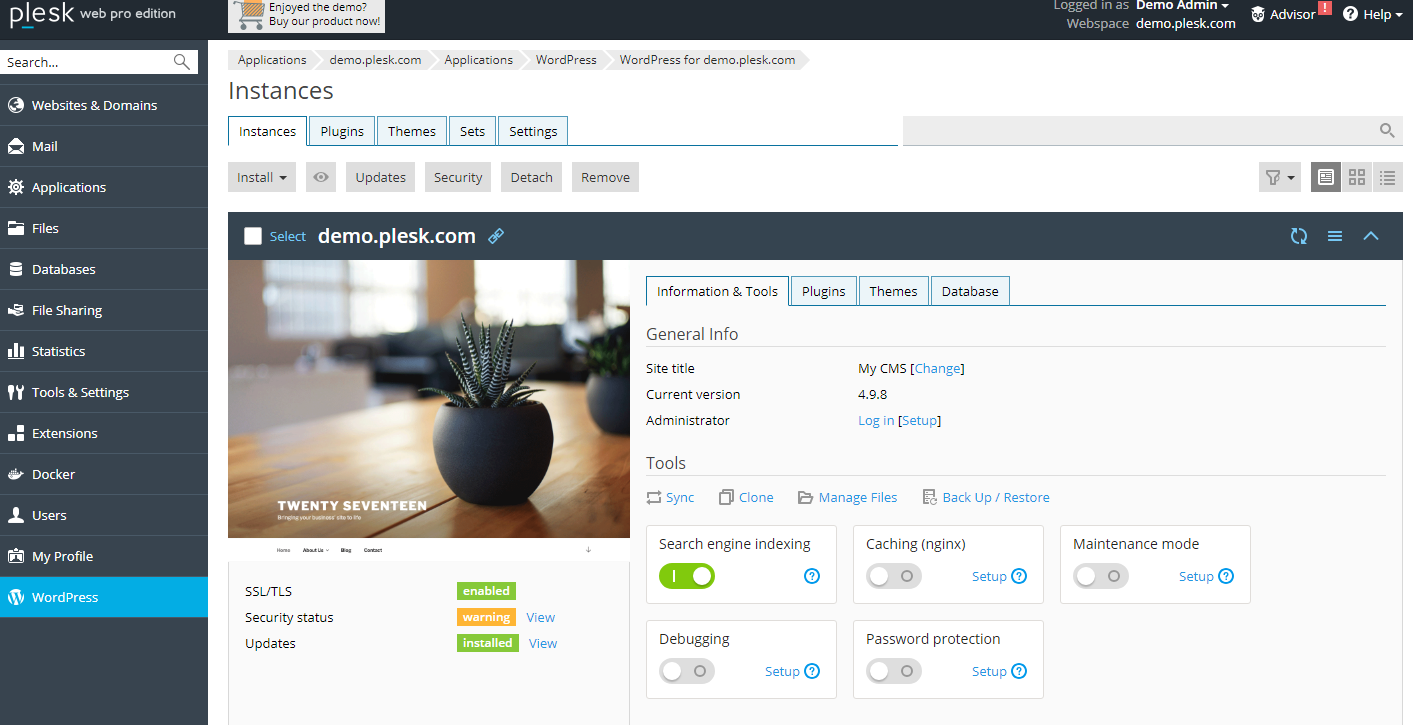Image resolution: width=1413 pixels, height=725 pixels.
Task: Click the search magnifier in the sidebar
Action: pos(181,62)
